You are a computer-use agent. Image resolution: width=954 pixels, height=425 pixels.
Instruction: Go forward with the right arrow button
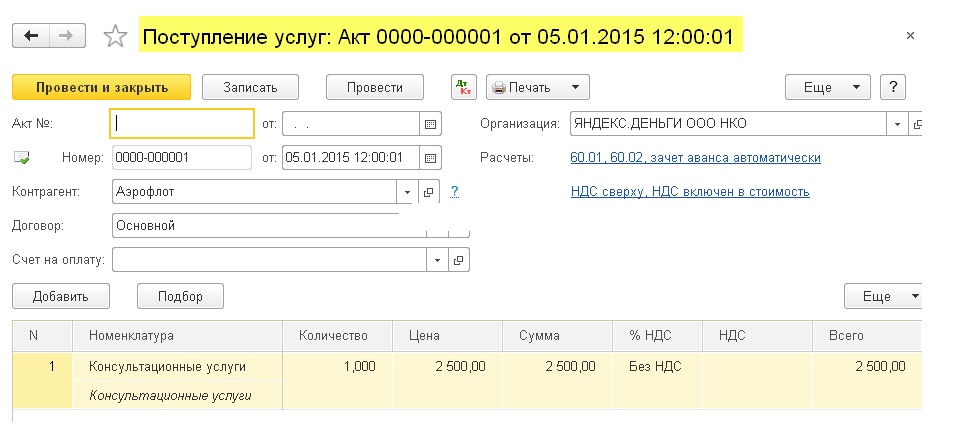point(67,36)
